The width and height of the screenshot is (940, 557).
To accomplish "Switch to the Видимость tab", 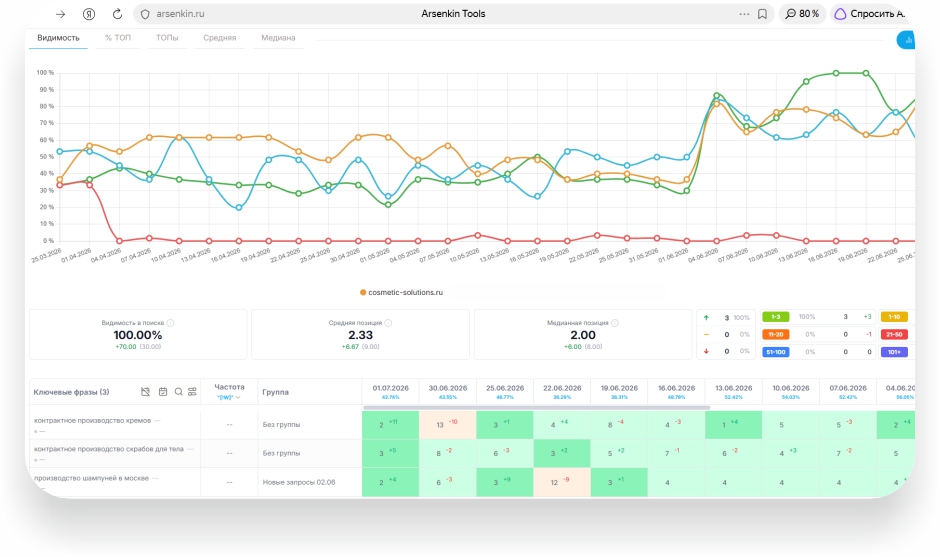I will [x=58, y=38].
